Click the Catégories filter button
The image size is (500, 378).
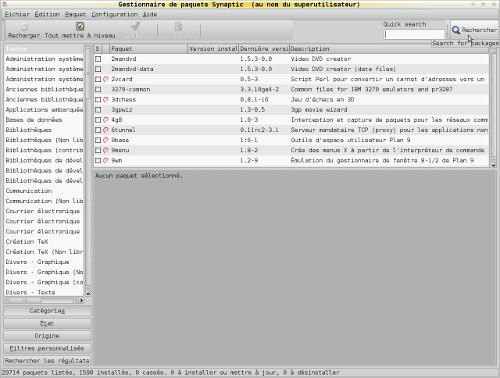[x=47, y=311]
